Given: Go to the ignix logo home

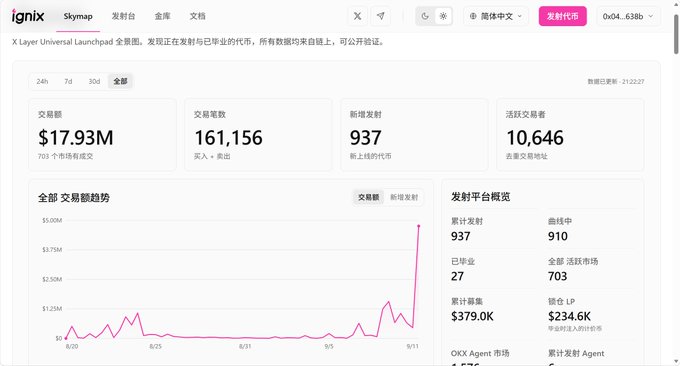Looking at the screenshot, I should coord(28,16).
